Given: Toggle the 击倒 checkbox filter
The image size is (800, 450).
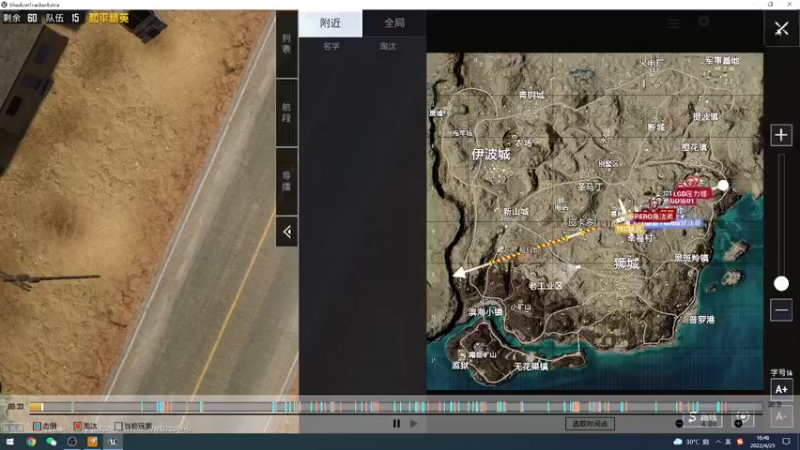Looking at the screenshot, I should pos(37,426).
